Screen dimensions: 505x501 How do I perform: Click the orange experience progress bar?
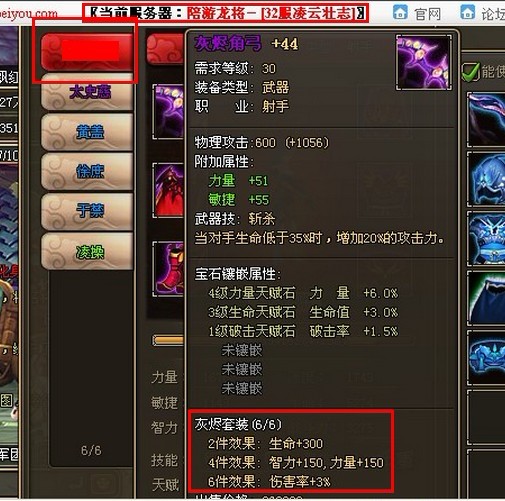click(168, 340)
